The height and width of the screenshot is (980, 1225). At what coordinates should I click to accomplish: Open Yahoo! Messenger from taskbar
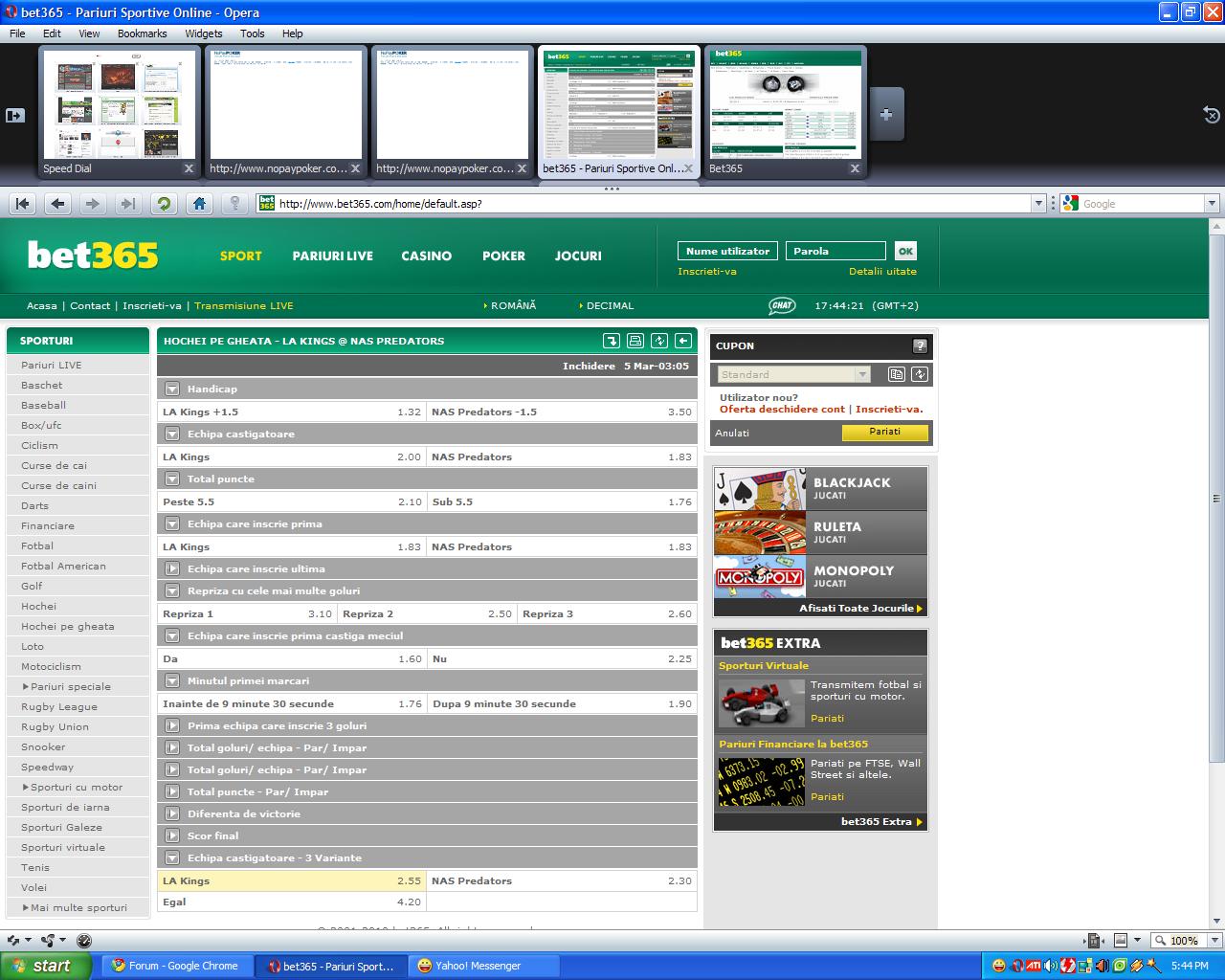(484, 966)
